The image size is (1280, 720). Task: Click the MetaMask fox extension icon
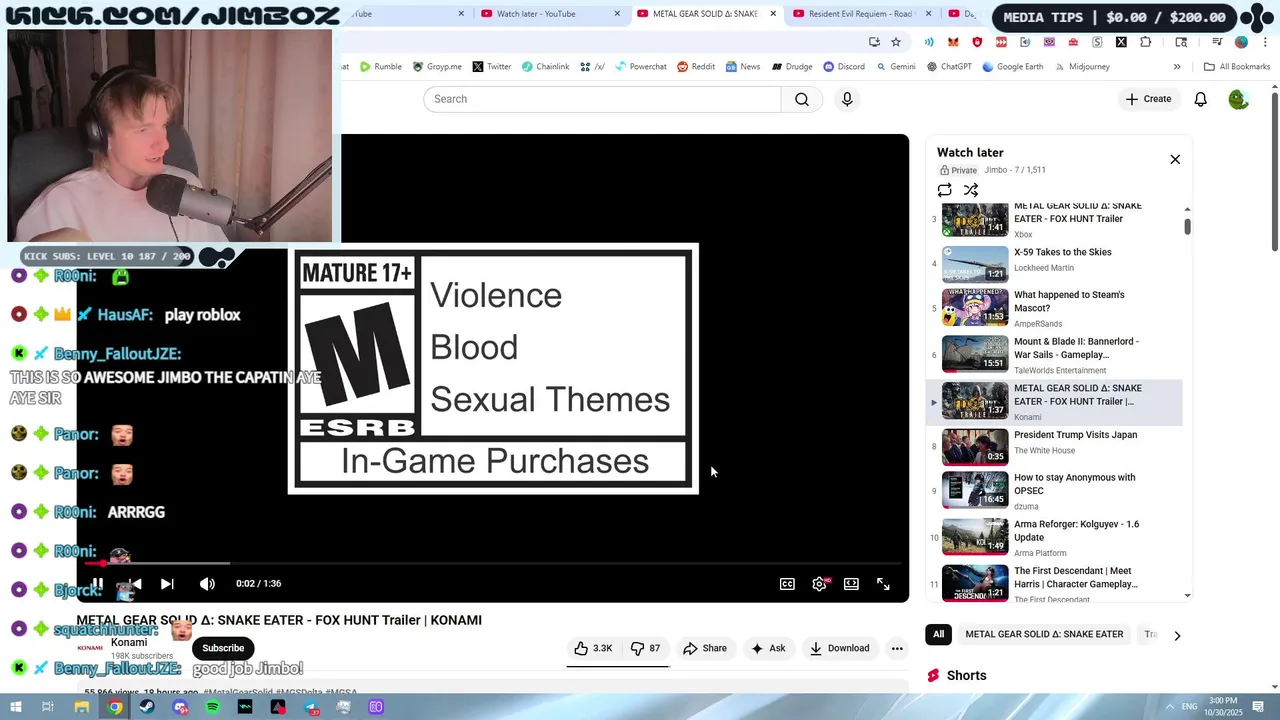pos(953,42)
